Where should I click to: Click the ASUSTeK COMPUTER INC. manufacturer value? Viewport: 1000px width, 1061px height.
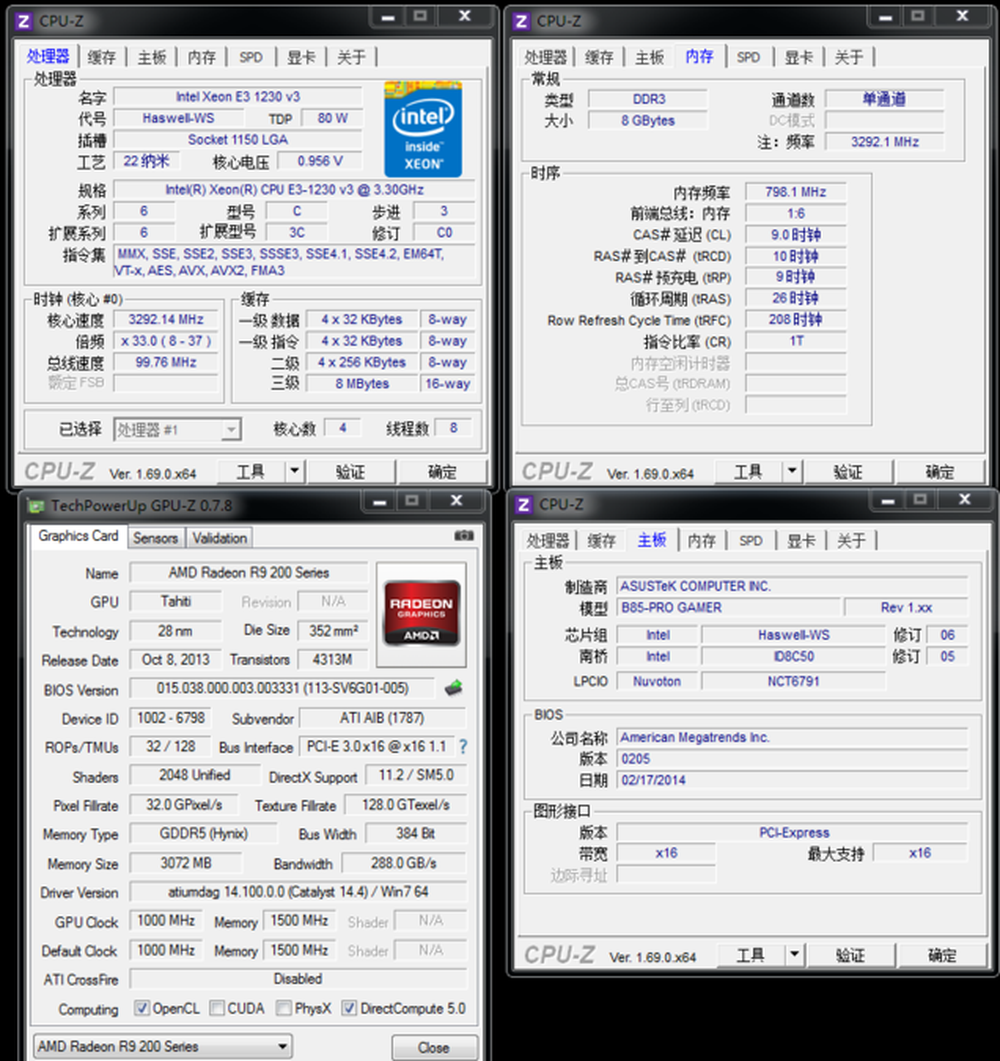(793, 586)
